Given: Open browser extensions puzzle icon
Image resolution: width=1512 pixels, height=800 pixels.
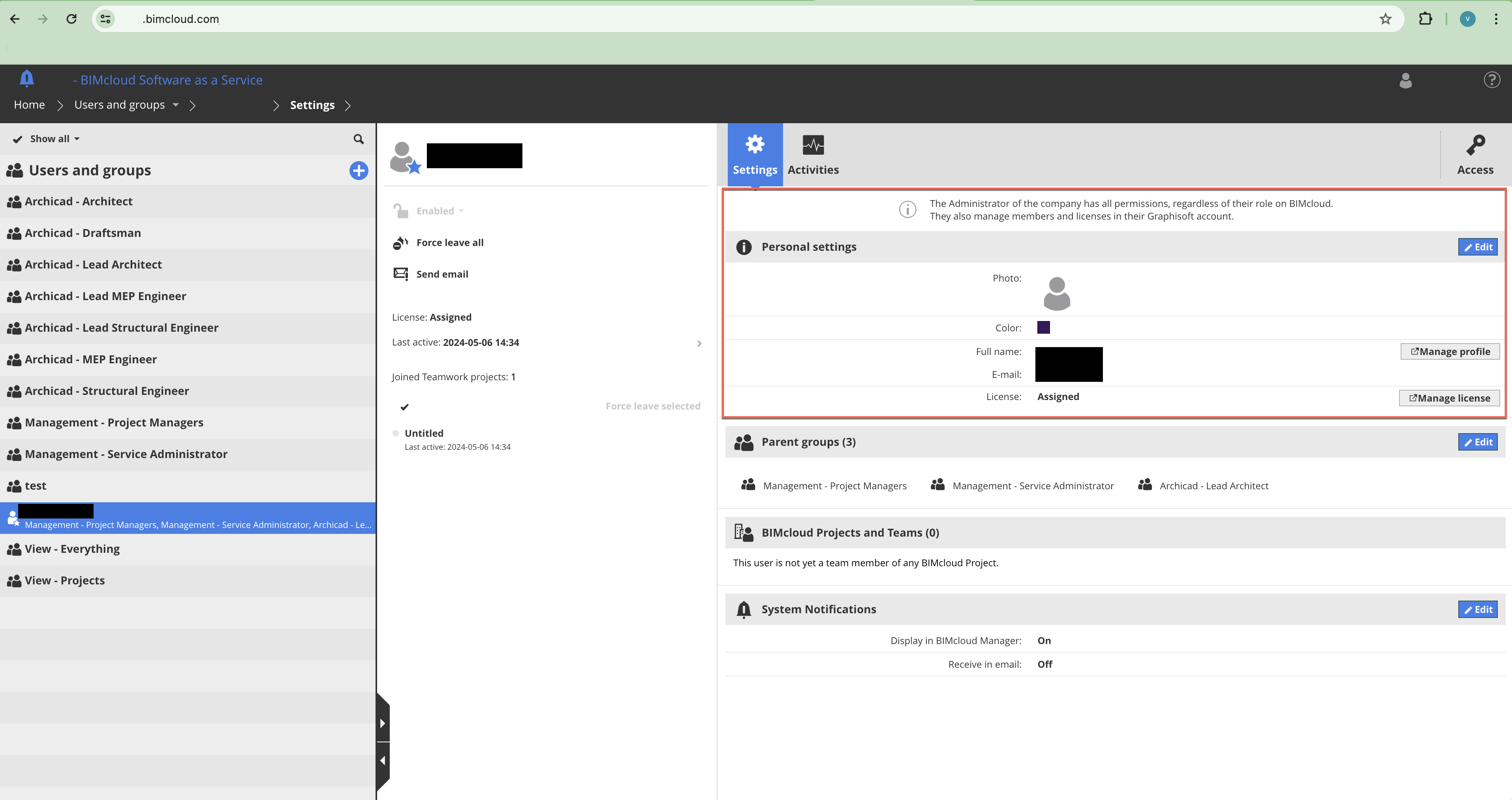Looking at the screenshot, I should [x=1425, y=19].
